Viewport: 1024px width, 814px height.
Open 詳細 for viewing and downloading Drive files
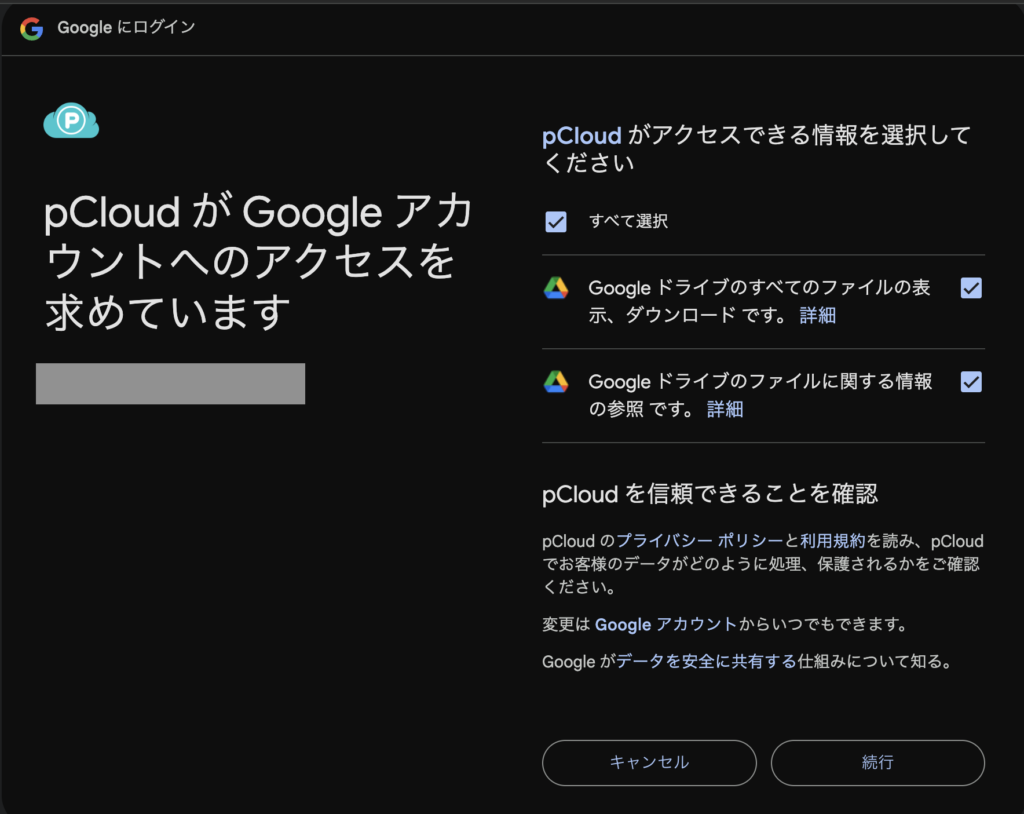tap(817, 315)
